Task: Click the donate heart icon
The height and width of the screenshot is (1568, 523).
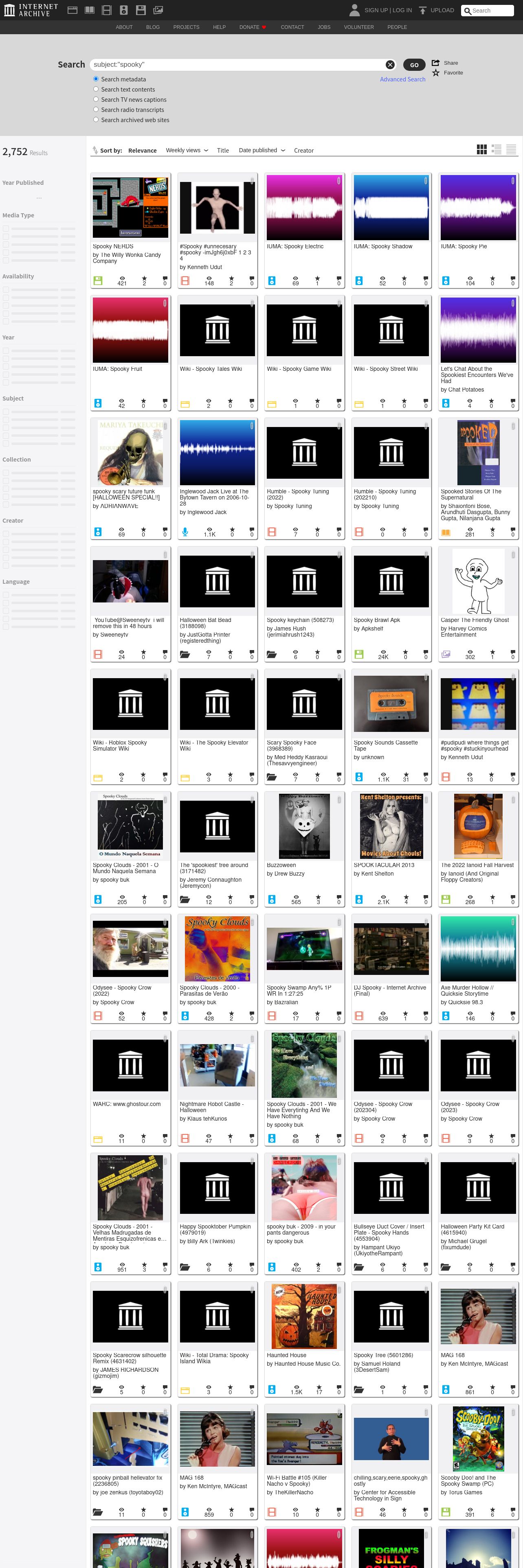Action: pyautogui.click(x=264, y=27)
